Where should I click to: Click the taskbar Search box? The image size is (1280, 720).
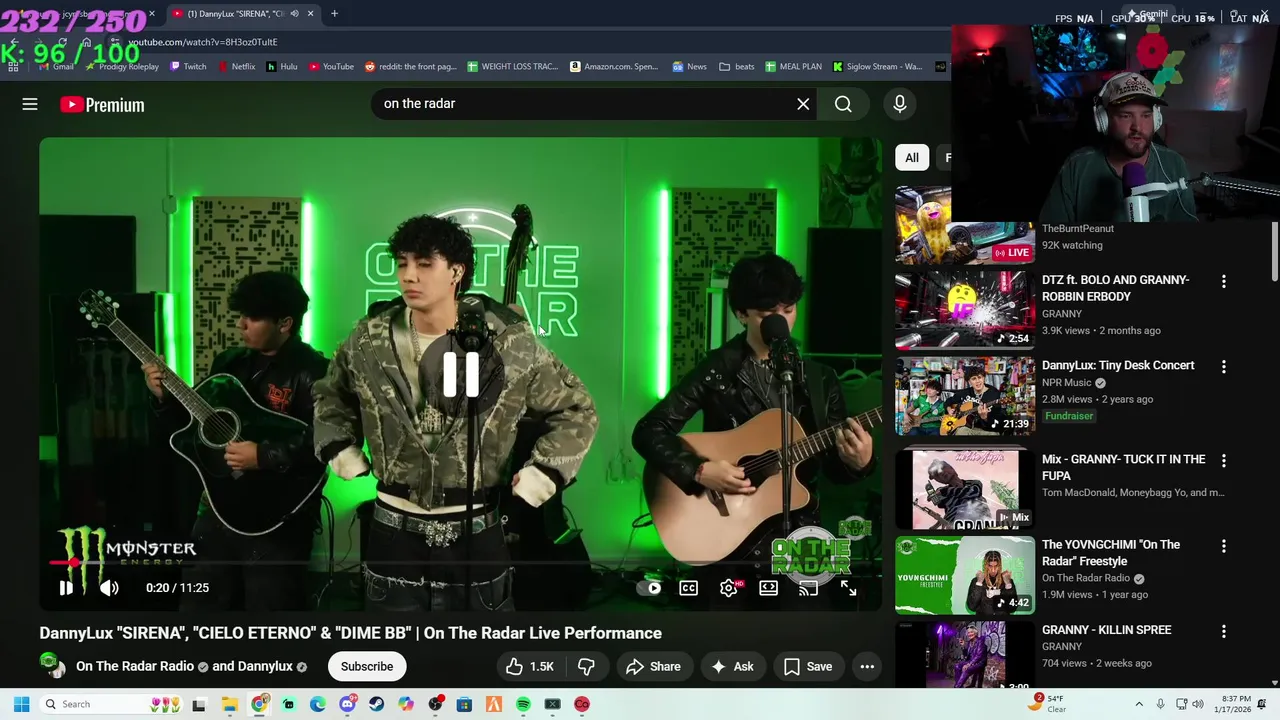[112, 705]
